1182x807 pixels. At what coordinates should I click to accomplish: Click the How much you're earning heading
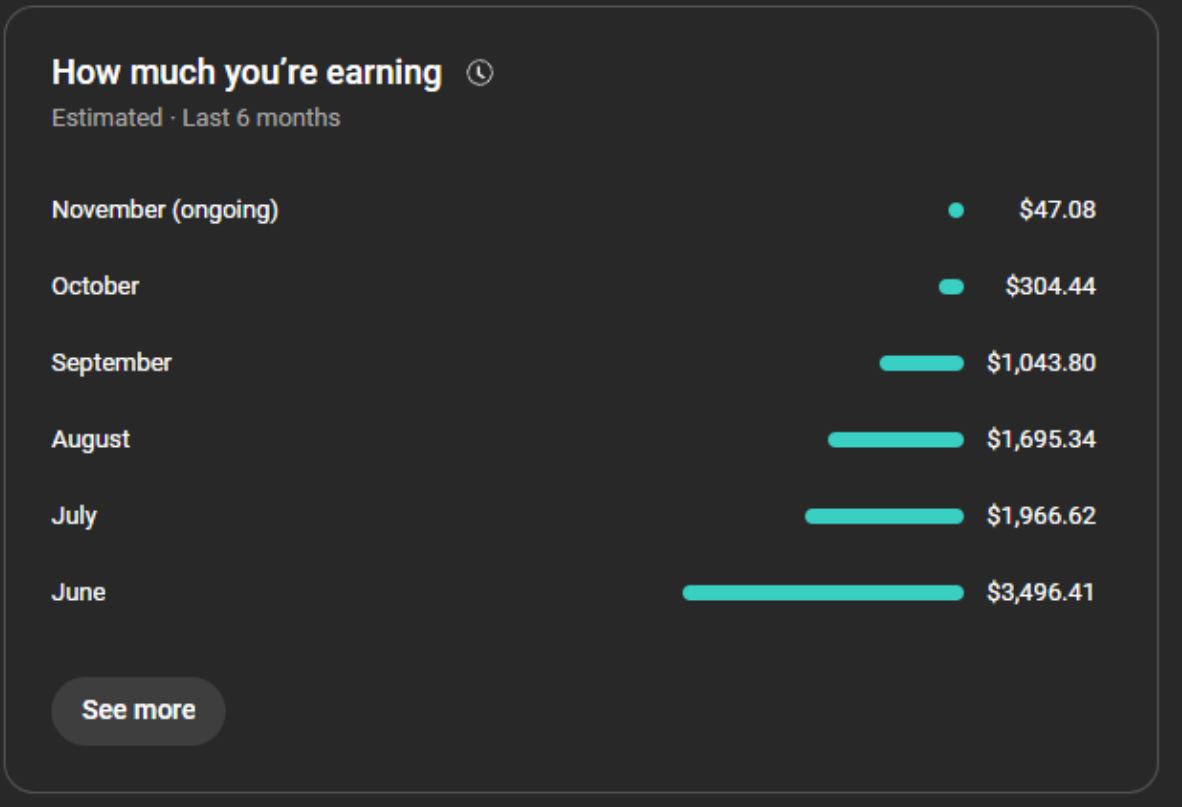point(247,73)
